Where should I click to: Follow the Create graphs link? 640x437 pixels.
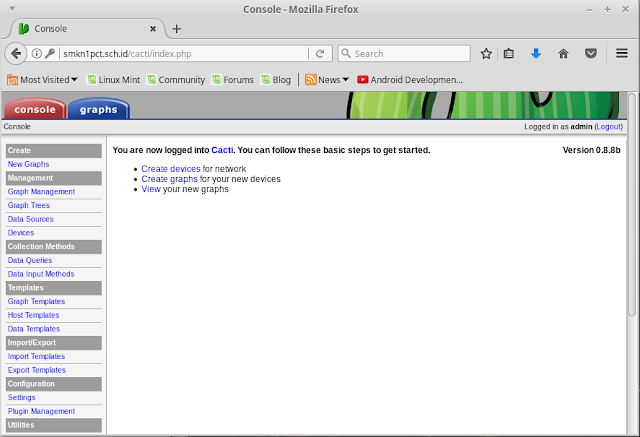[x=169, y=179]
